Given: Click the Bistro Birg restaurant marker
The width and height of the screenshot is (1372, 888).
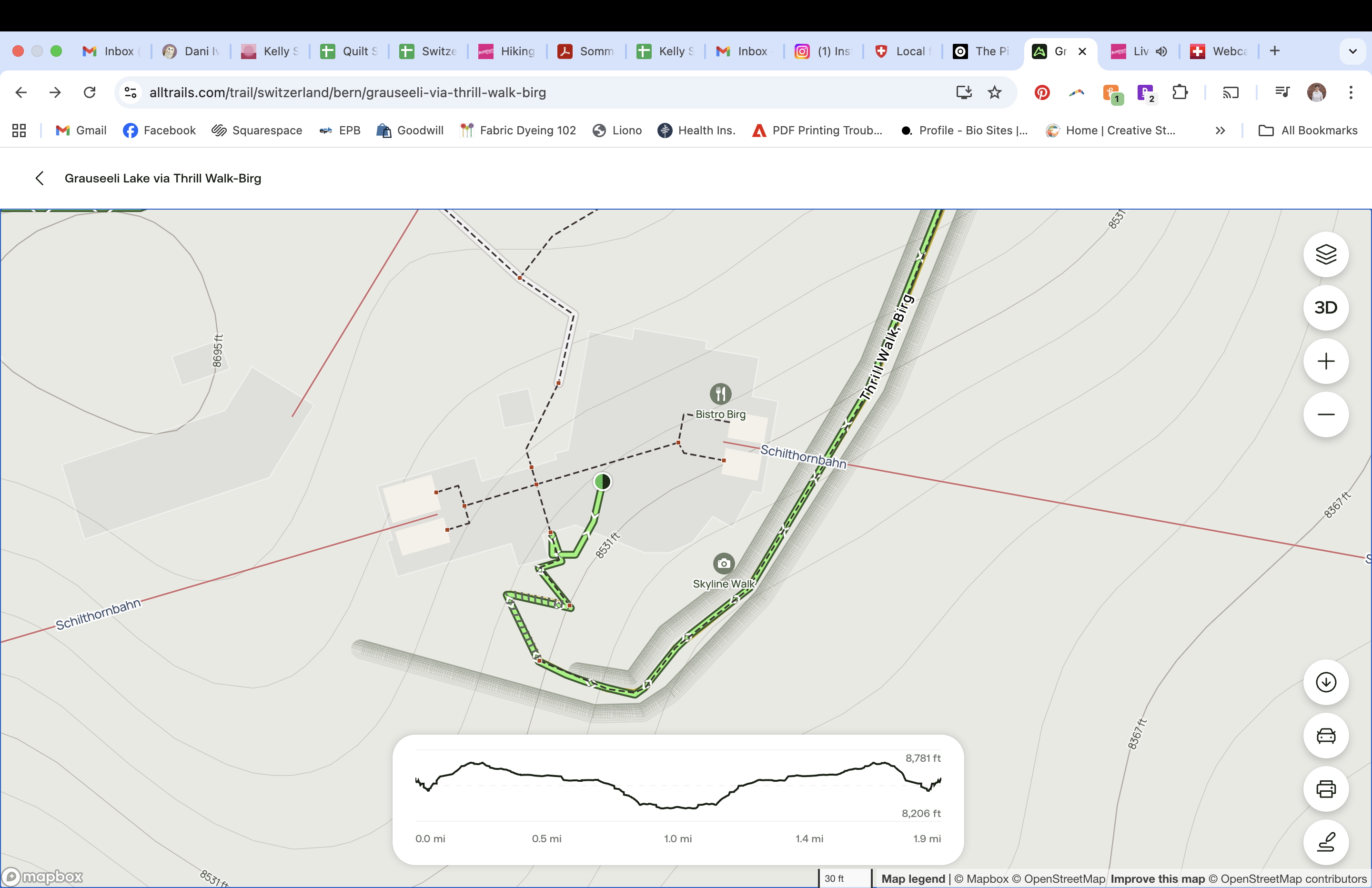Looking at the screenshot, I should [x=720, y=394].
